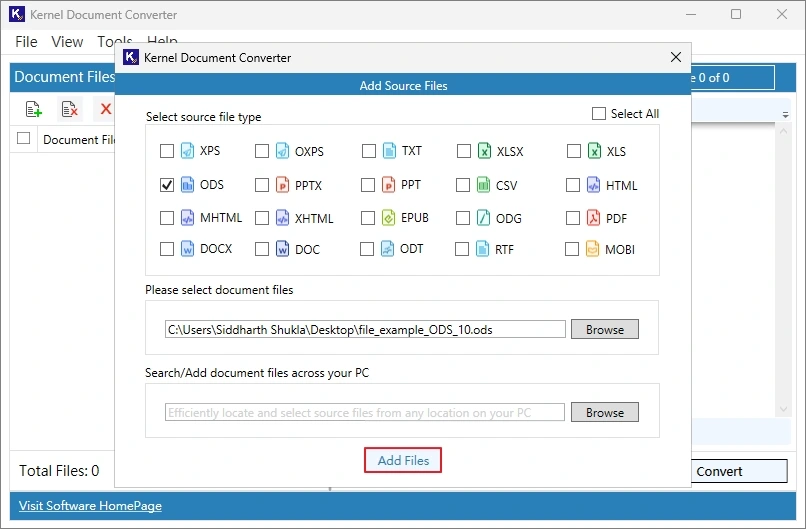This screenshot has width=806, height=529.
Task: Check the CSV checkbox
Action: 463,185
